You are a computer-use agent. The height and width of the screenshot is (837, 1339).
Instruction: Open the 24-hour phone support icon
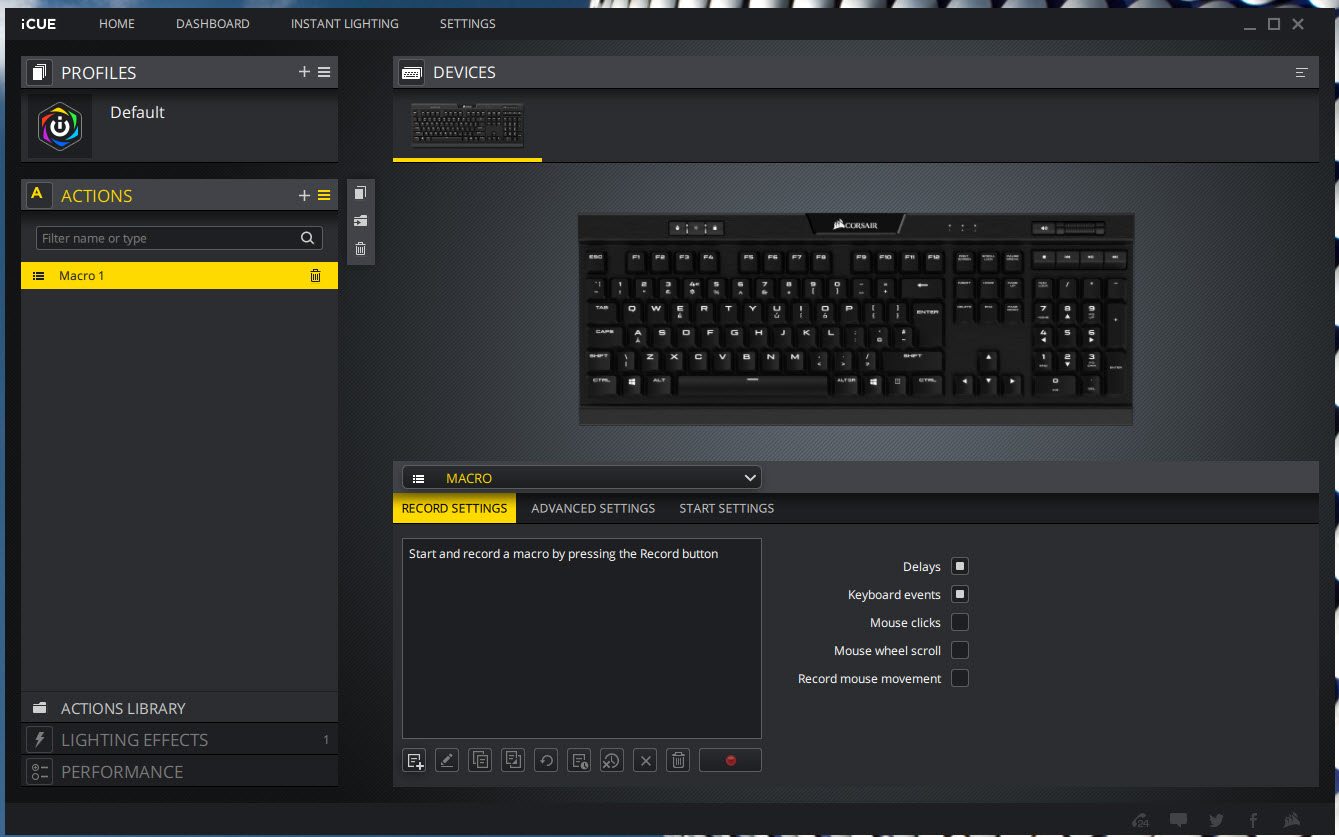pos(1141,820)
